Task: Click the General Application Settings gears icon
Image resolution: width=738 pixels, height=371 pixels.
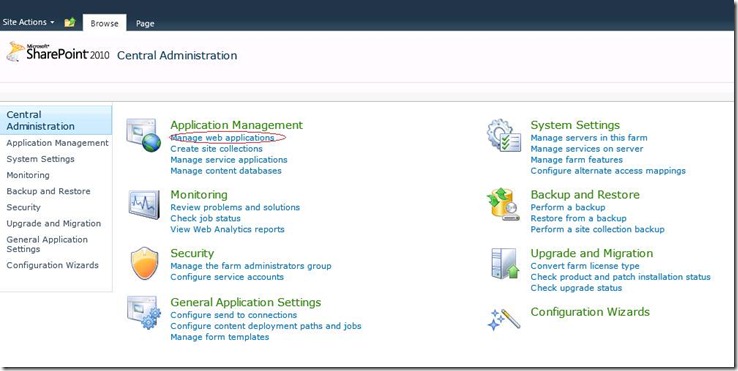Action: [144, 312]
